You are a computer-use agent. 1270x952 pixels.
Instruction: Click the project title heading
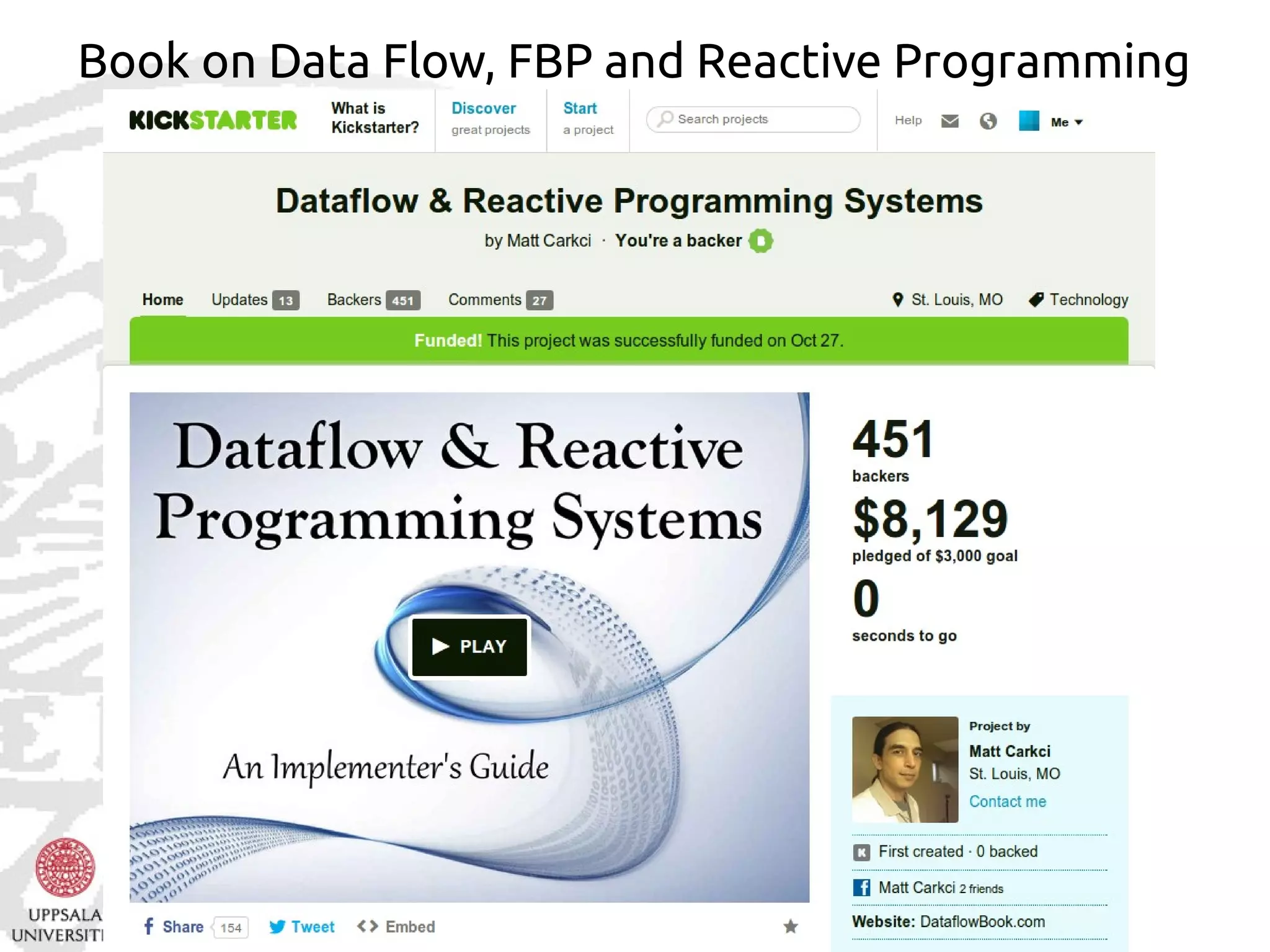pos(629,201)
